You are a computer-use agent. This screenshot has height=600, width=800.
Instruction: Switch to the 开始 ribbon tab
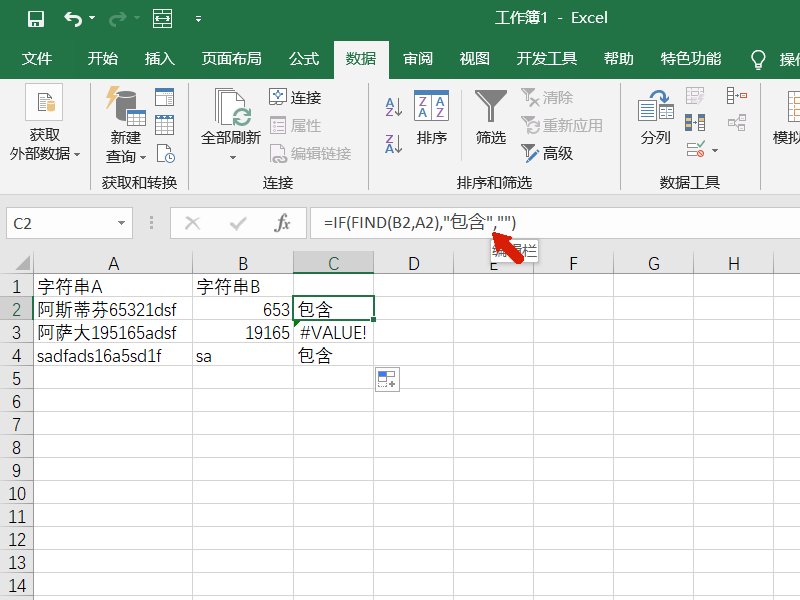pyautogui.click(x=102, y=59)
